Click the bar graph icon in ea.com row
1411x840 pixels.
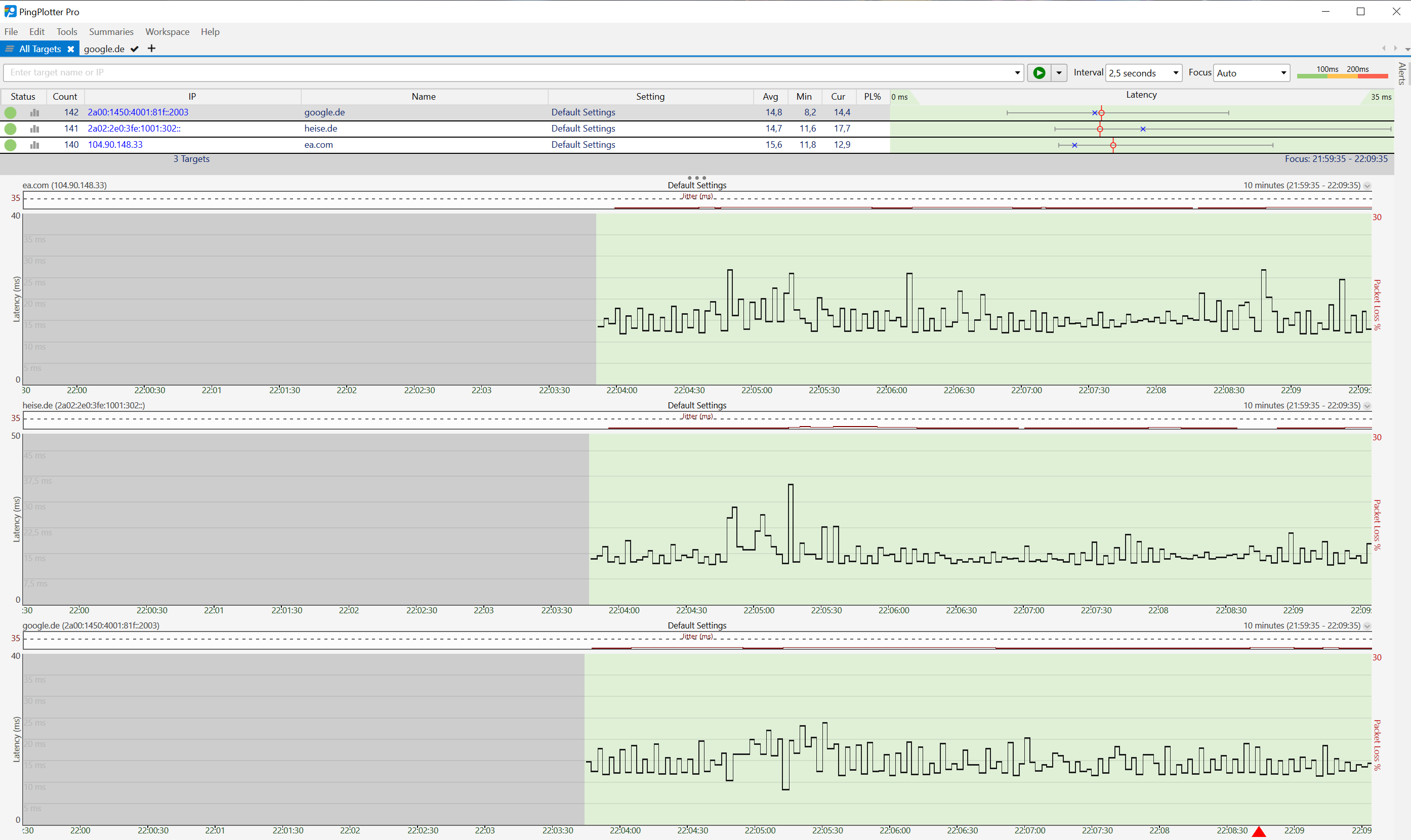pyautogui.click(x=34, y=145)
